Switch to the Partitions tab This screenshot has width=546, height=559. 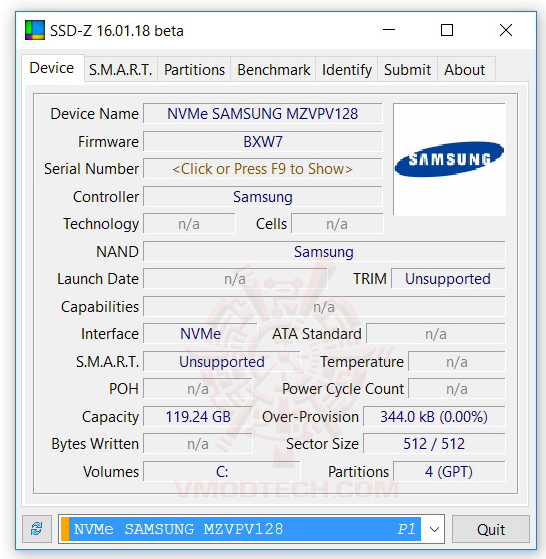[x=194, y=70]
